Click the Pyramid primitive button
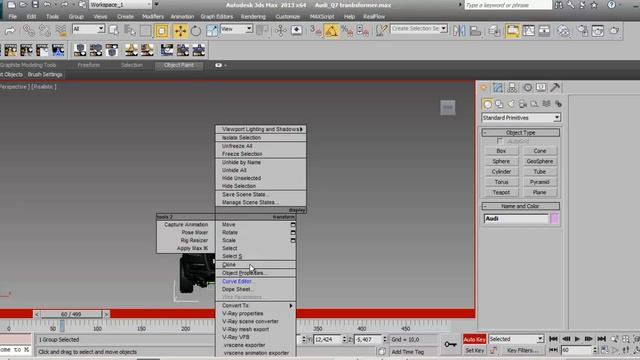 [x=540, y=182]
